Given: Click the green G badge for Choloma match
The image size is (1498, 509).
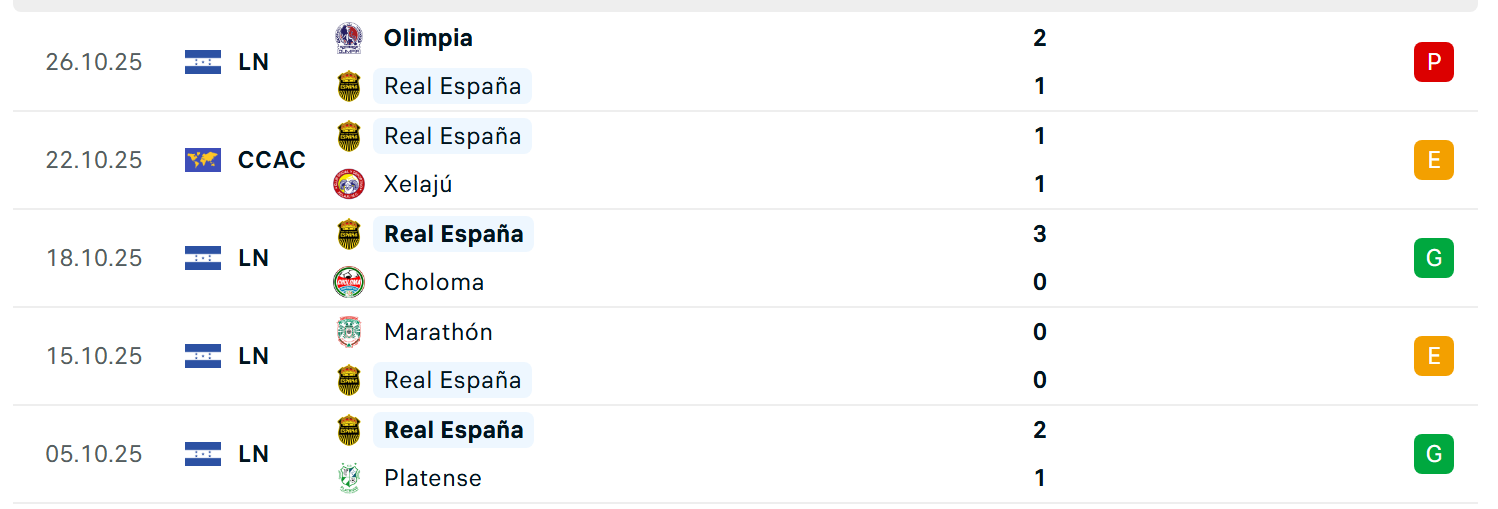Looking at the screenshot, I should [x=1433, y=258].
